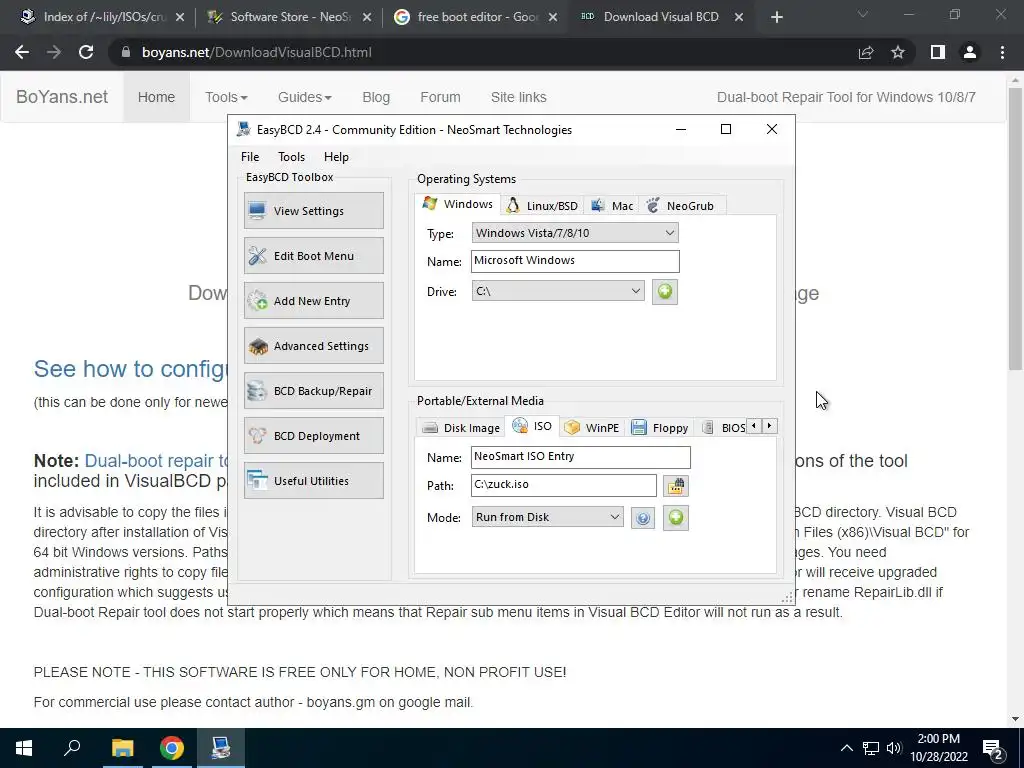Open the Tools dropdown on BoYans.net
This screenshot has height=768, width=1024.
226,97
